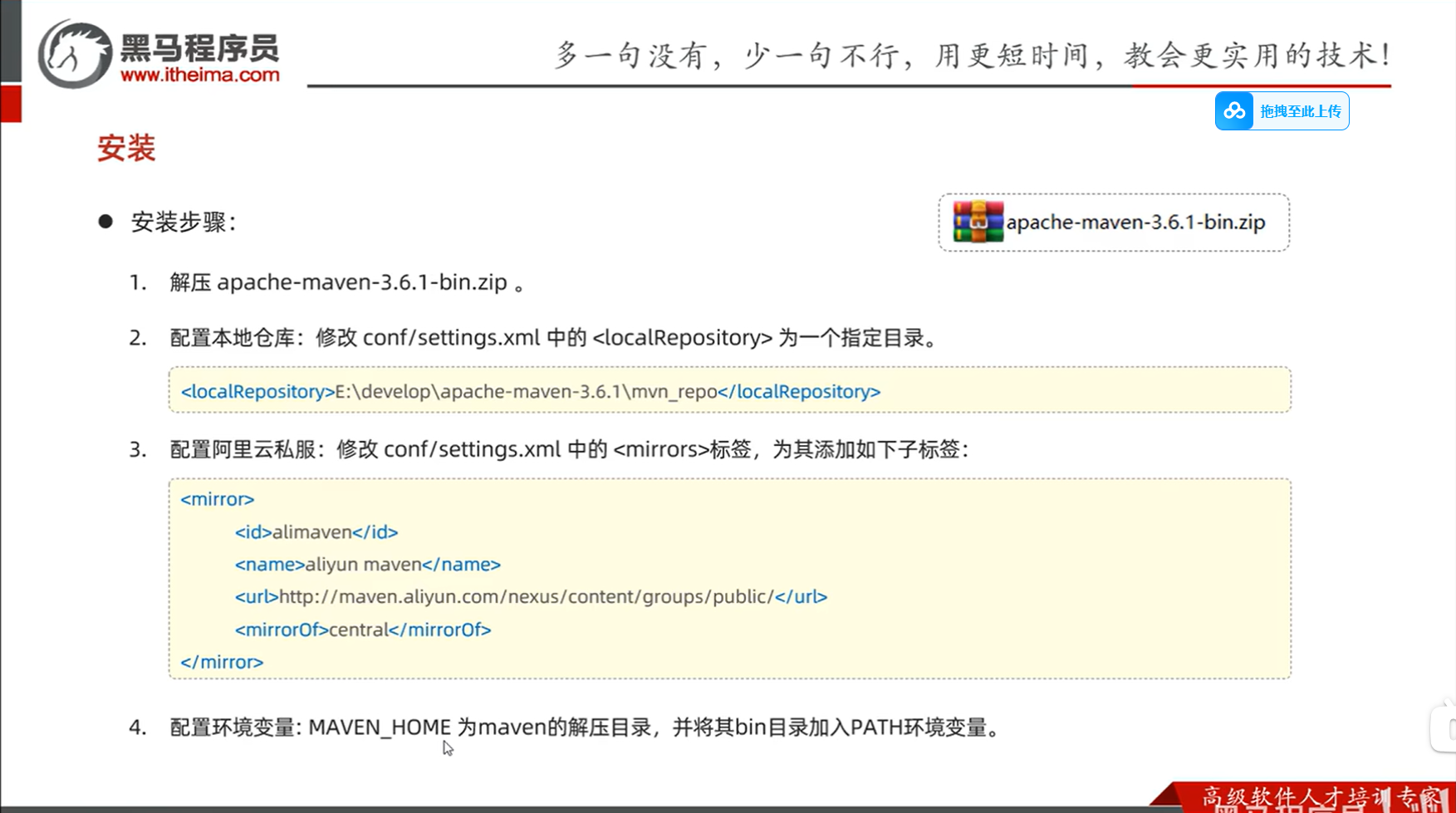Screen dimensions: 1456x813
Task: Click step 3 配置阿里云私服 text
Action: coord(569,449)
